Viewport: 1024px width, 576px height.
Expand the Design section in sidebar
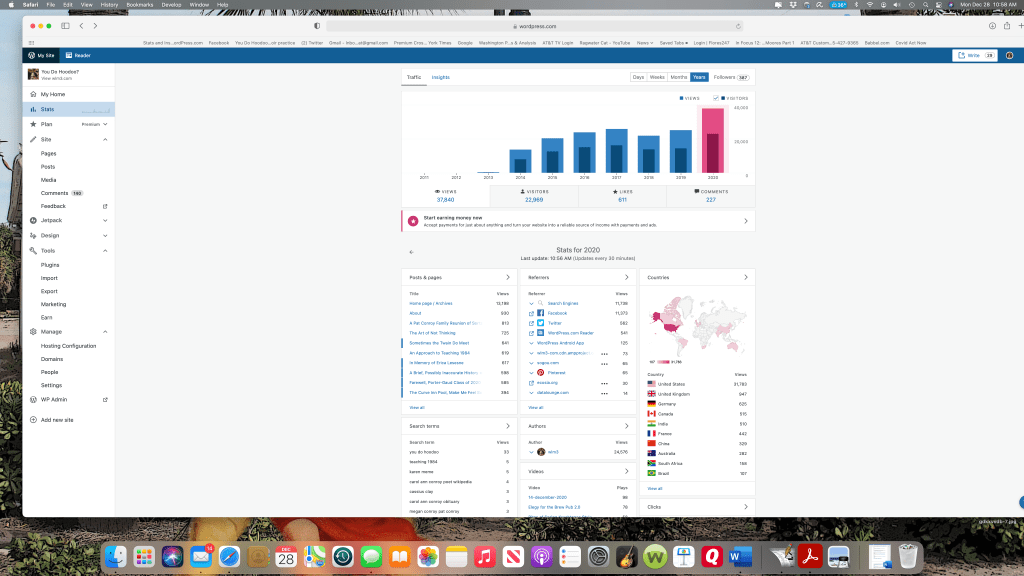(105, 235)
